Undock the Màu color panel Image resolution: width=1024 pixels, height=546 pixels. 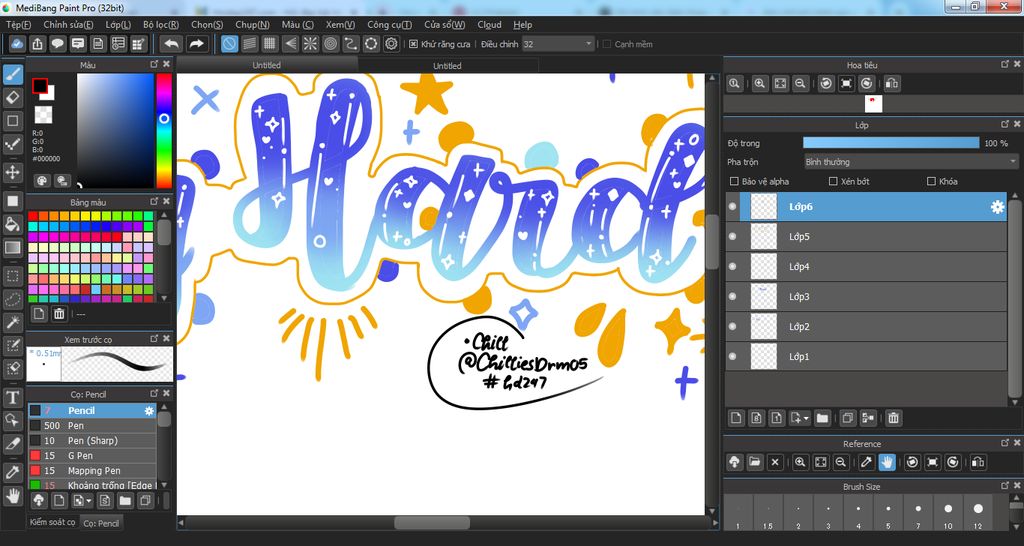(x=154, y=64)
